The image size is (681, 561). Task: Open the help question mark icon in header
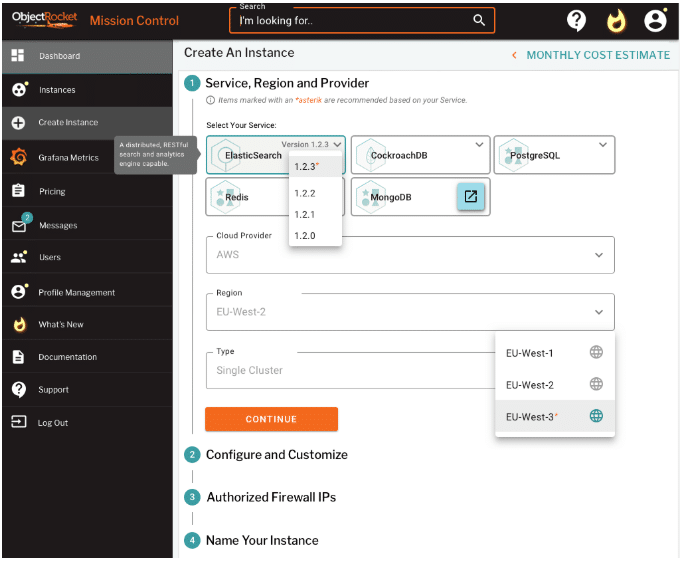coord(576,20)
